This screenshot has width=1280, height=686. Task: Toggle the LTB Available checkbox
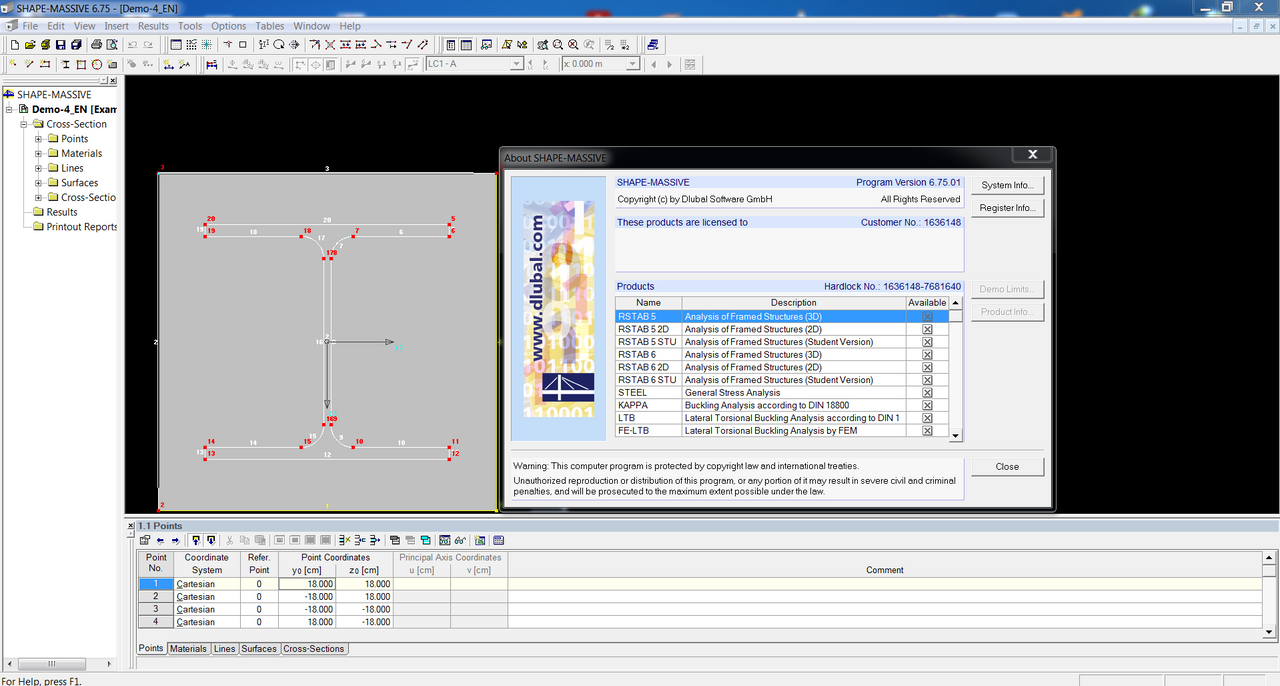[927, 418]
